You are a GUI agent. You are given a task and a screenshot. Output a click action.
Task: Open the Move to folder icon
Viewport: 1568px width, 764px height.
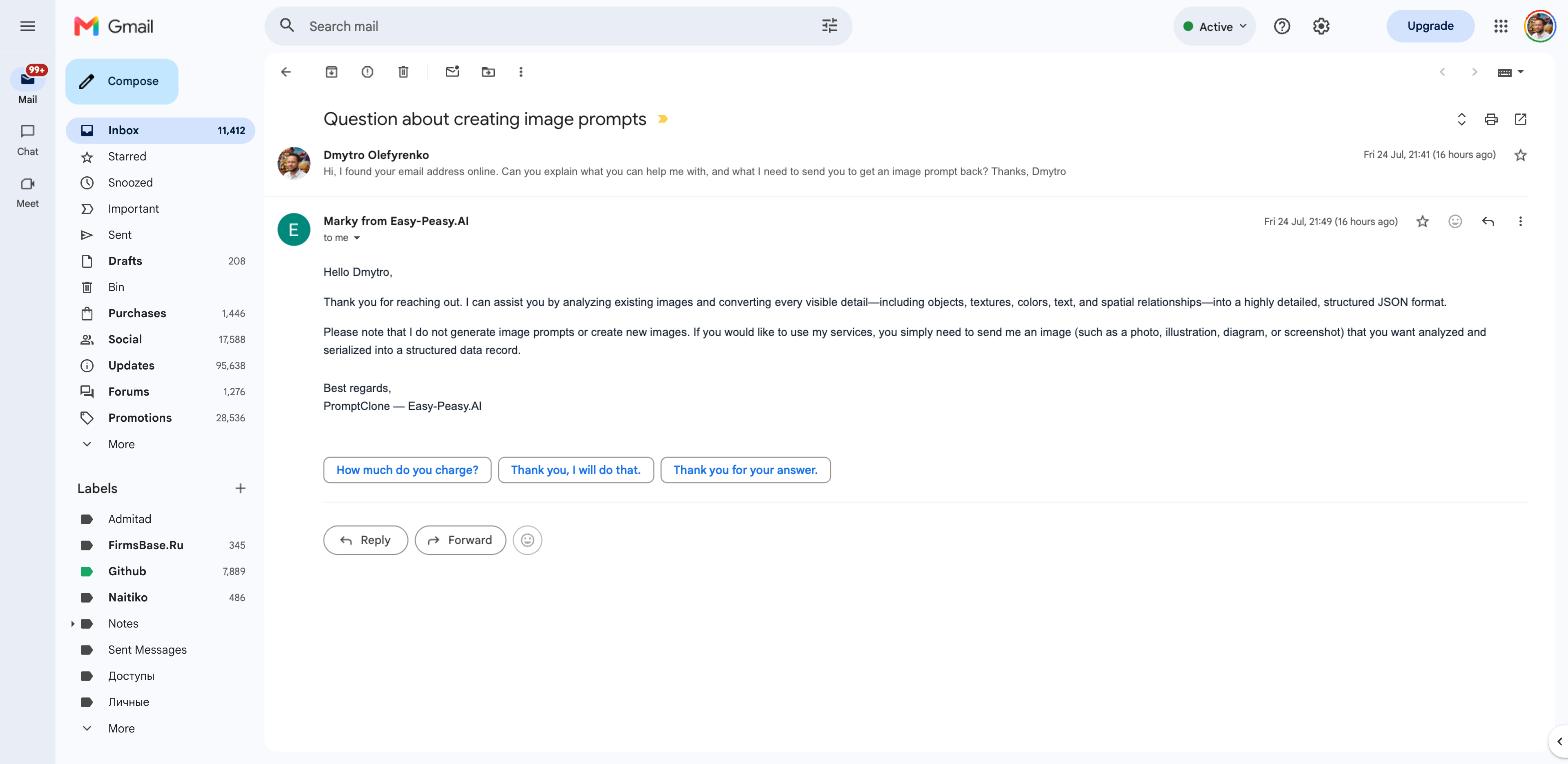[x=488, y=72]
